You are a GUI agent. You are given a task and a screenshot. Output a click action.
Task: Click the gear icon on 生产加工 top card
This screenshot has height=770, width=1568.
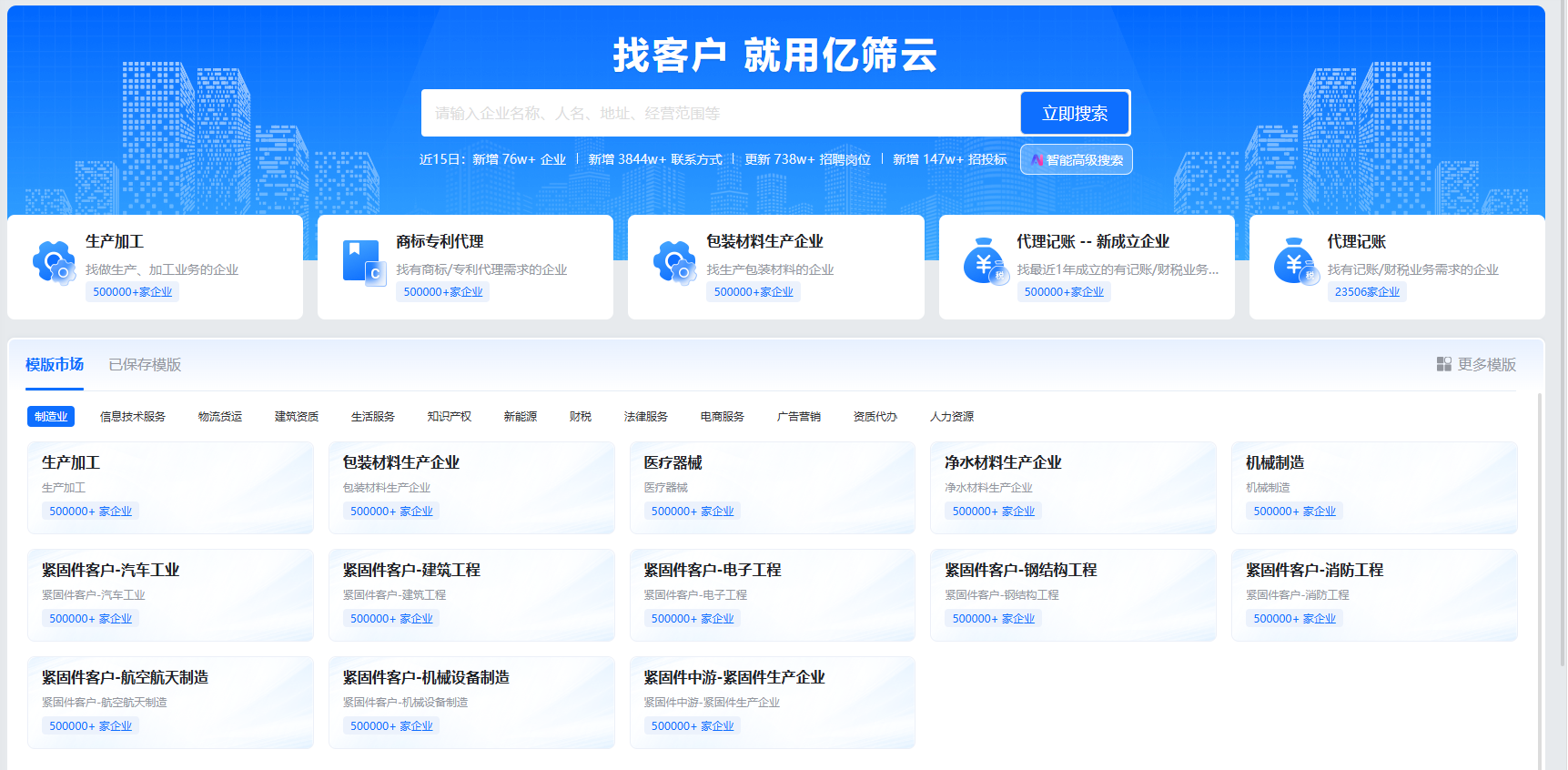pyautogui.click(x=55, y=264)
